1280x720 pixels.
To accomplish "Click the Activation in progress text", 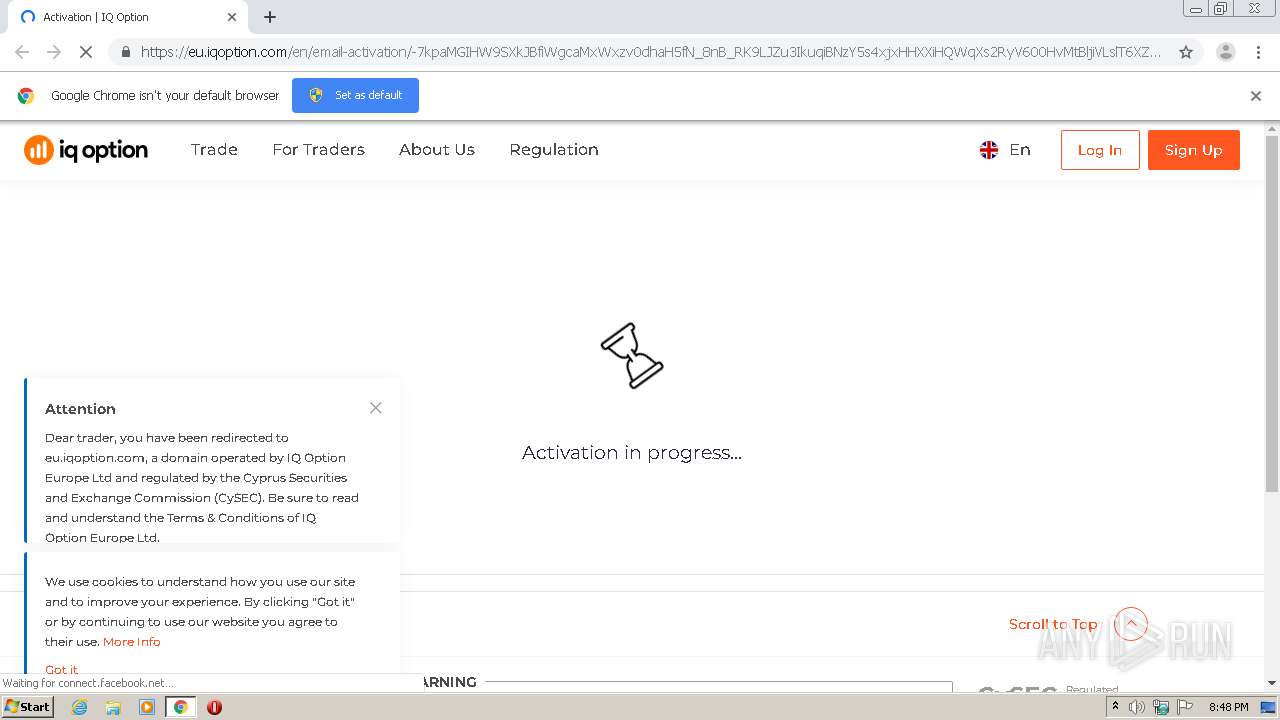I will pyautogui.click(x=632, y=453).
